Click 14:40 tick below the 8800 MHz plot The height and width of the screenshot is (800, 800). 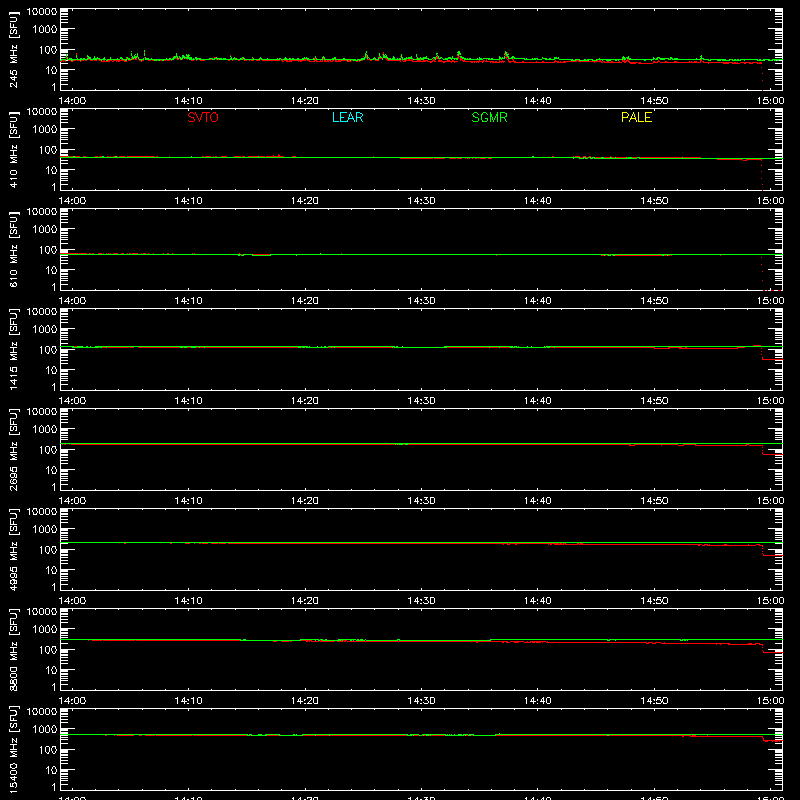click(x=538, y=701)
